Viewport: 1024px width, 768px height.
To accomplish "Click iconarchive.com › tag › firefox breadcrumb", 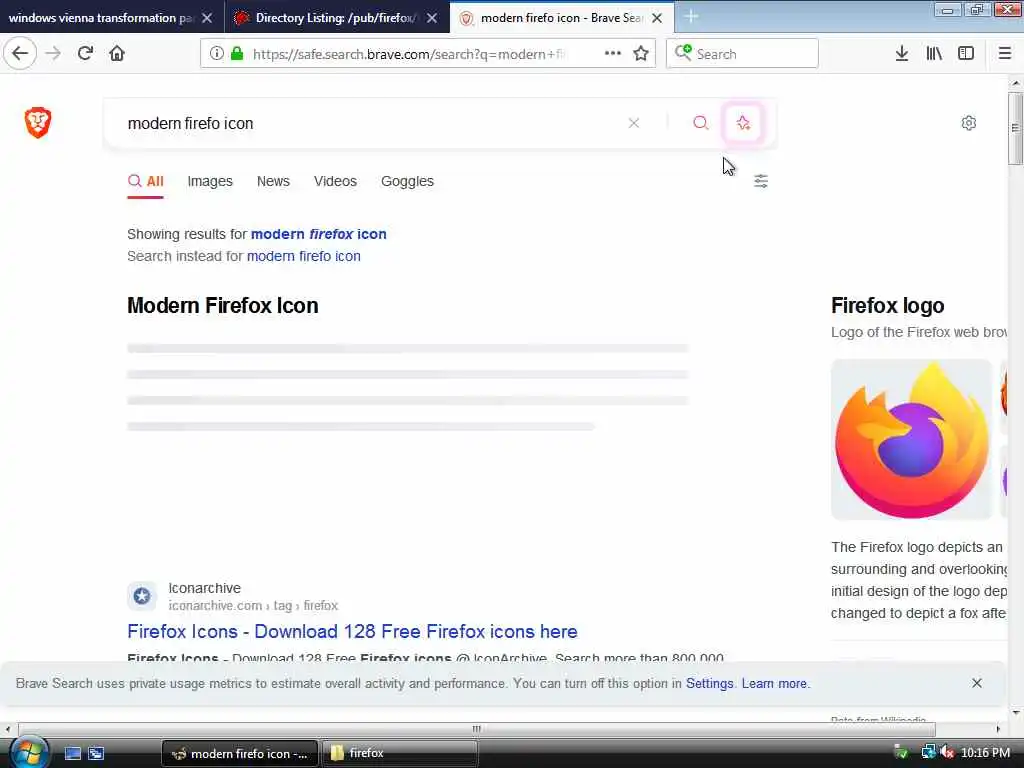I will tap(253, 605).
